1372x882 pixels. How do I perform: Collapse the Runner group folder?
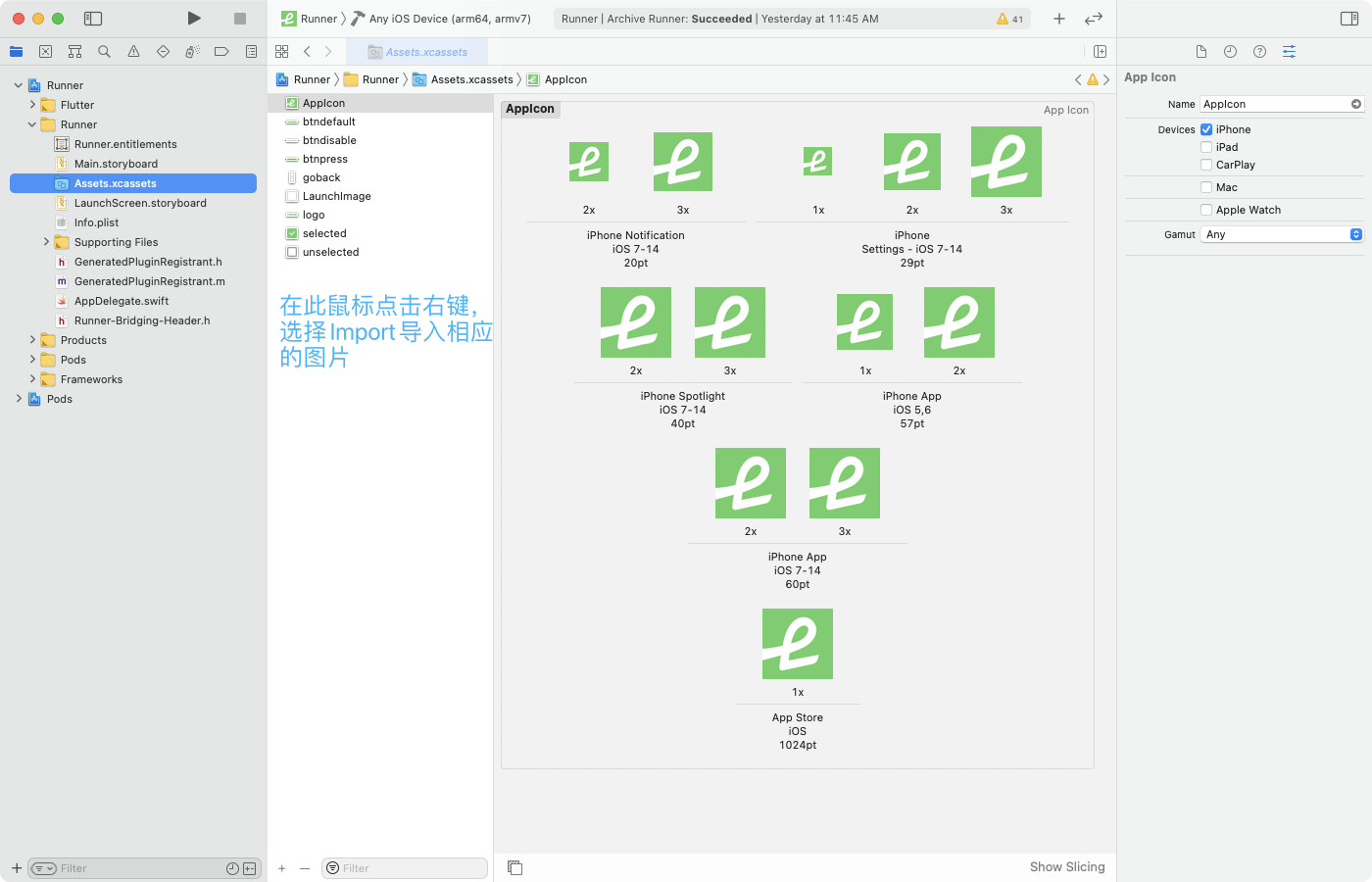32,124
